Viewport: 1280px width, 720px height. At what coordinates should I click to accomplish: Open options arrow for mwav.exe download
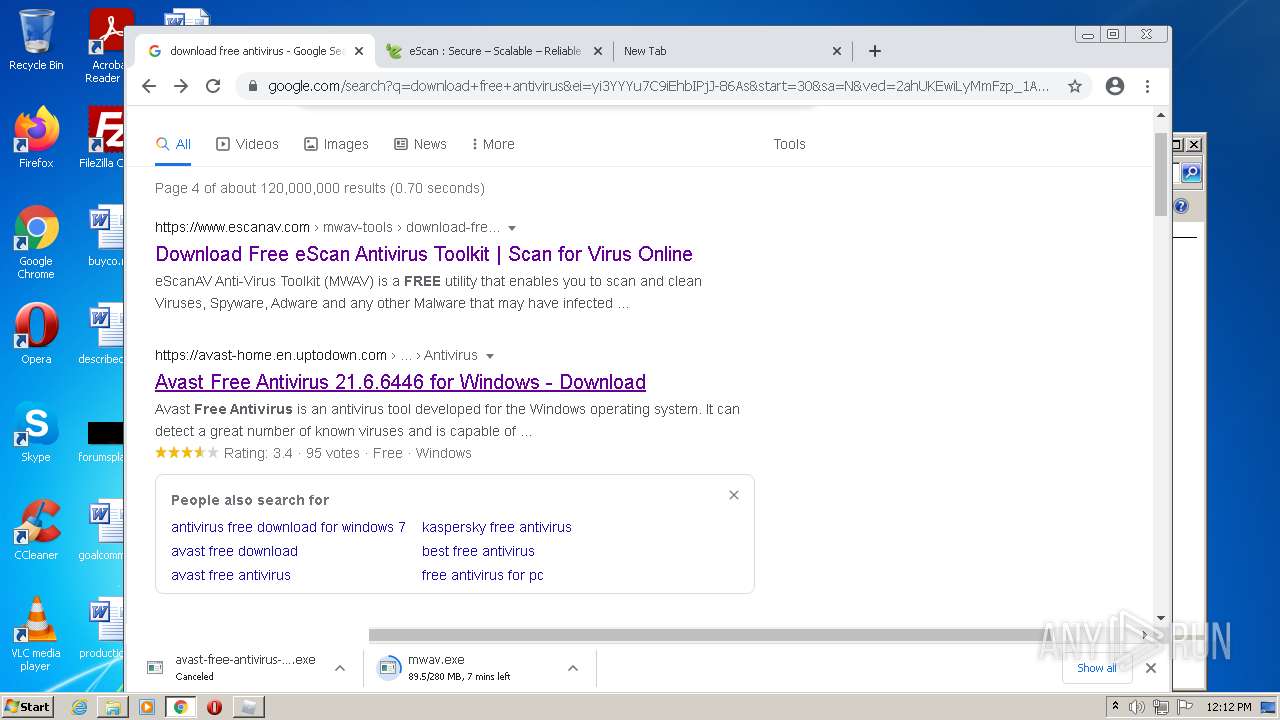[573, 668]
